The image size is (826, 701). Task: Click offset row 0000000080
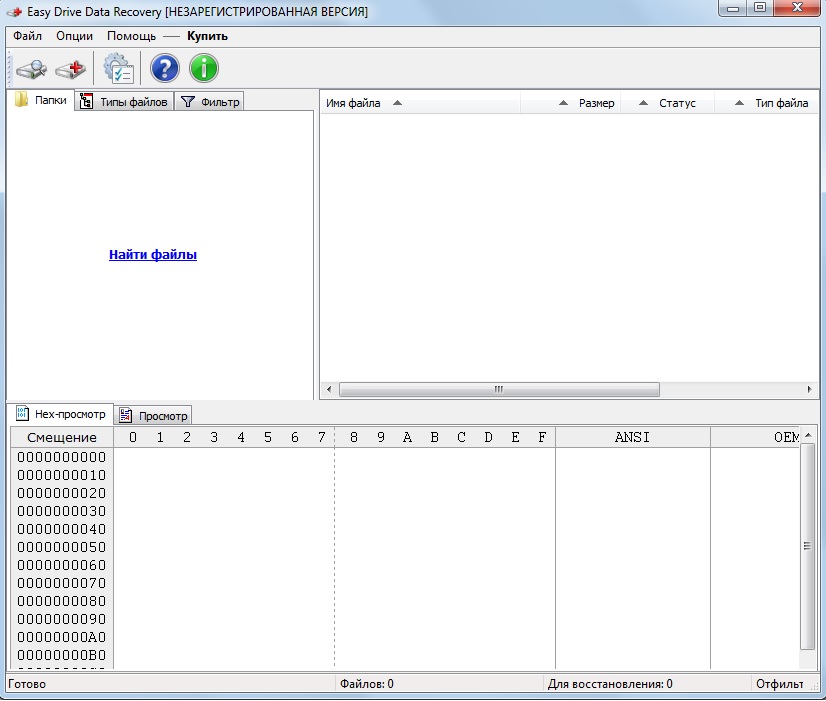62,601
